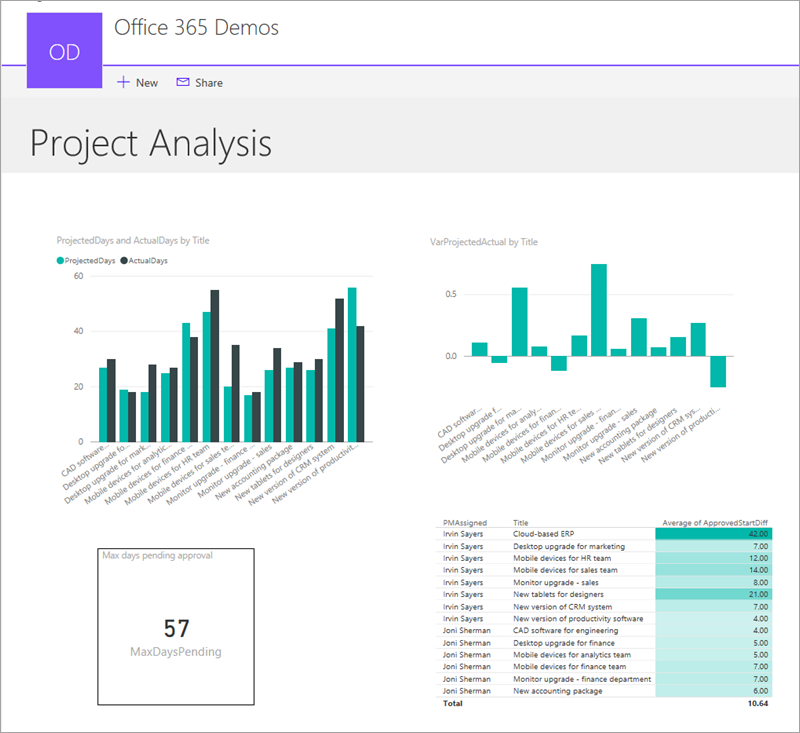Select 'Mobile devices for analytics team' cell
This screenshot has height=733, width=800.
point(572,655)
